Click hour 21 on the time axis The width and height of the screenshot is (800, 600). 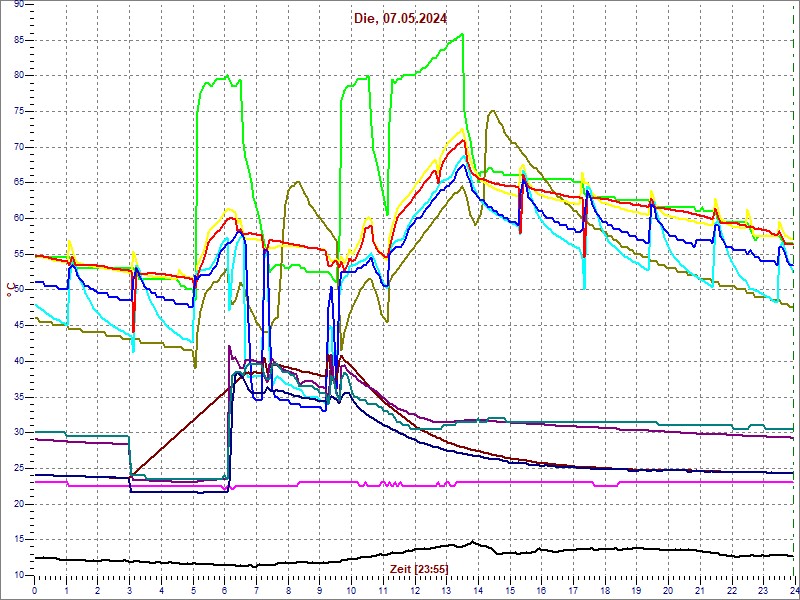[699, 590]
